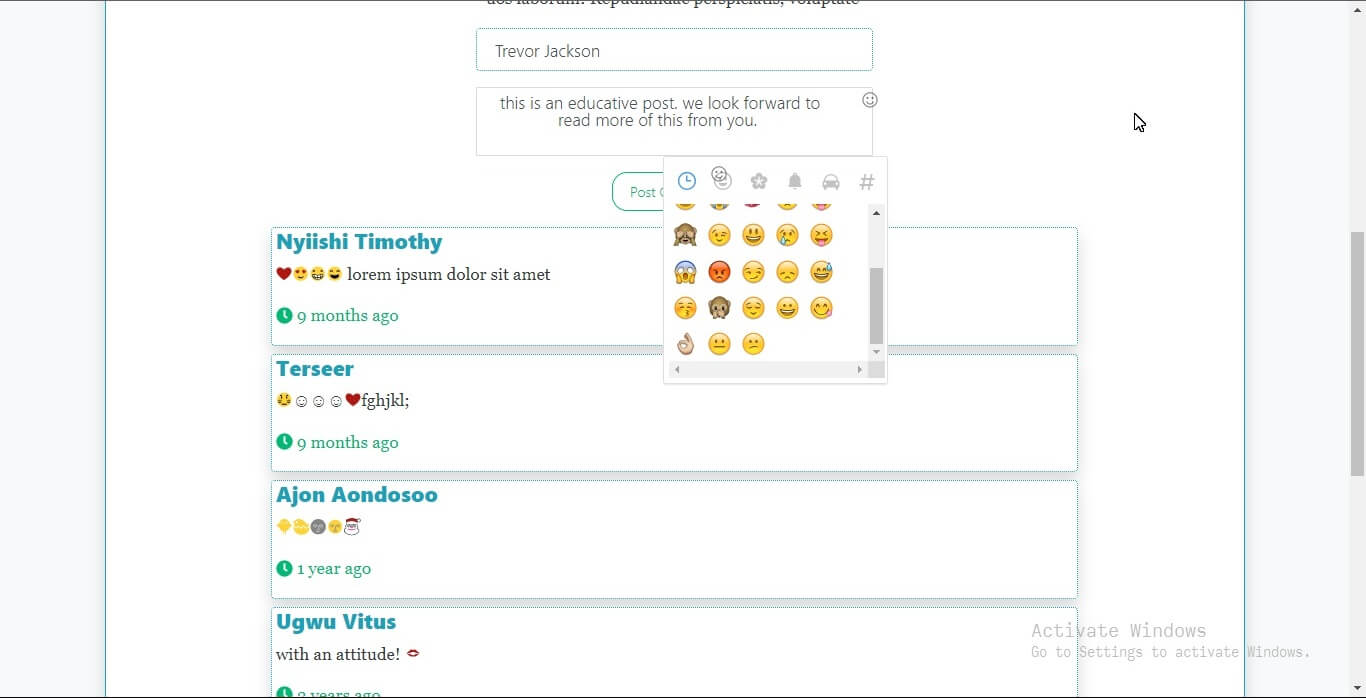Open the Nyiishi Timothy commenter name
This screenshot has height=698, width=1366.
tap(359, 242)
